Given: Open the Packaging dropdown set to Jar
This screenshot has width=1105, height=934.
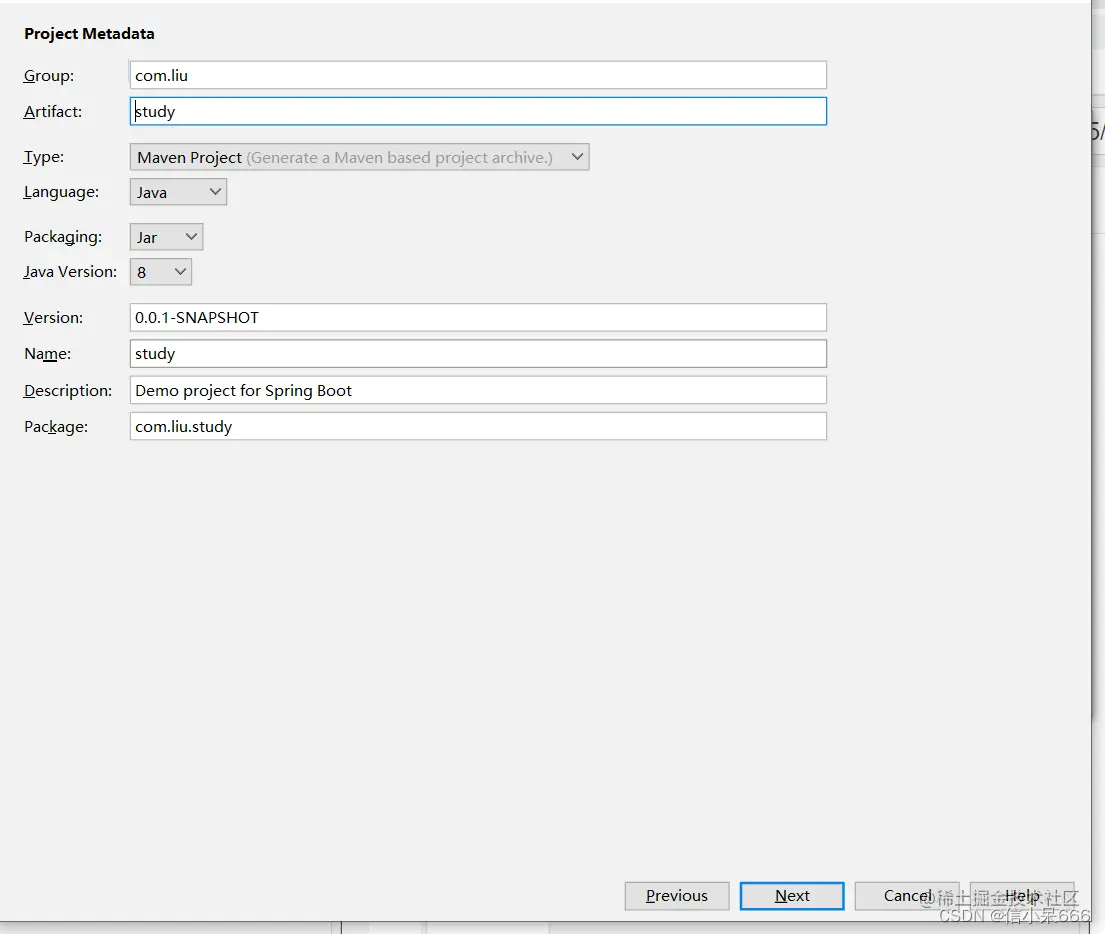Looking at the screenshot, I should [166, 237].
